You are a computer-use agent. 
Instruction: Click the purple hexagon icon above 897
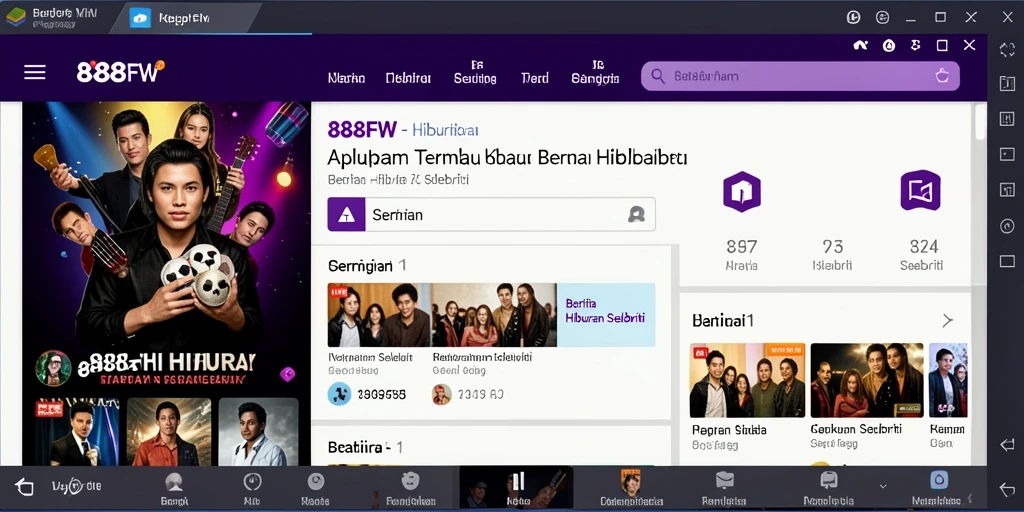pyautogui.click(x=741, y=191)
